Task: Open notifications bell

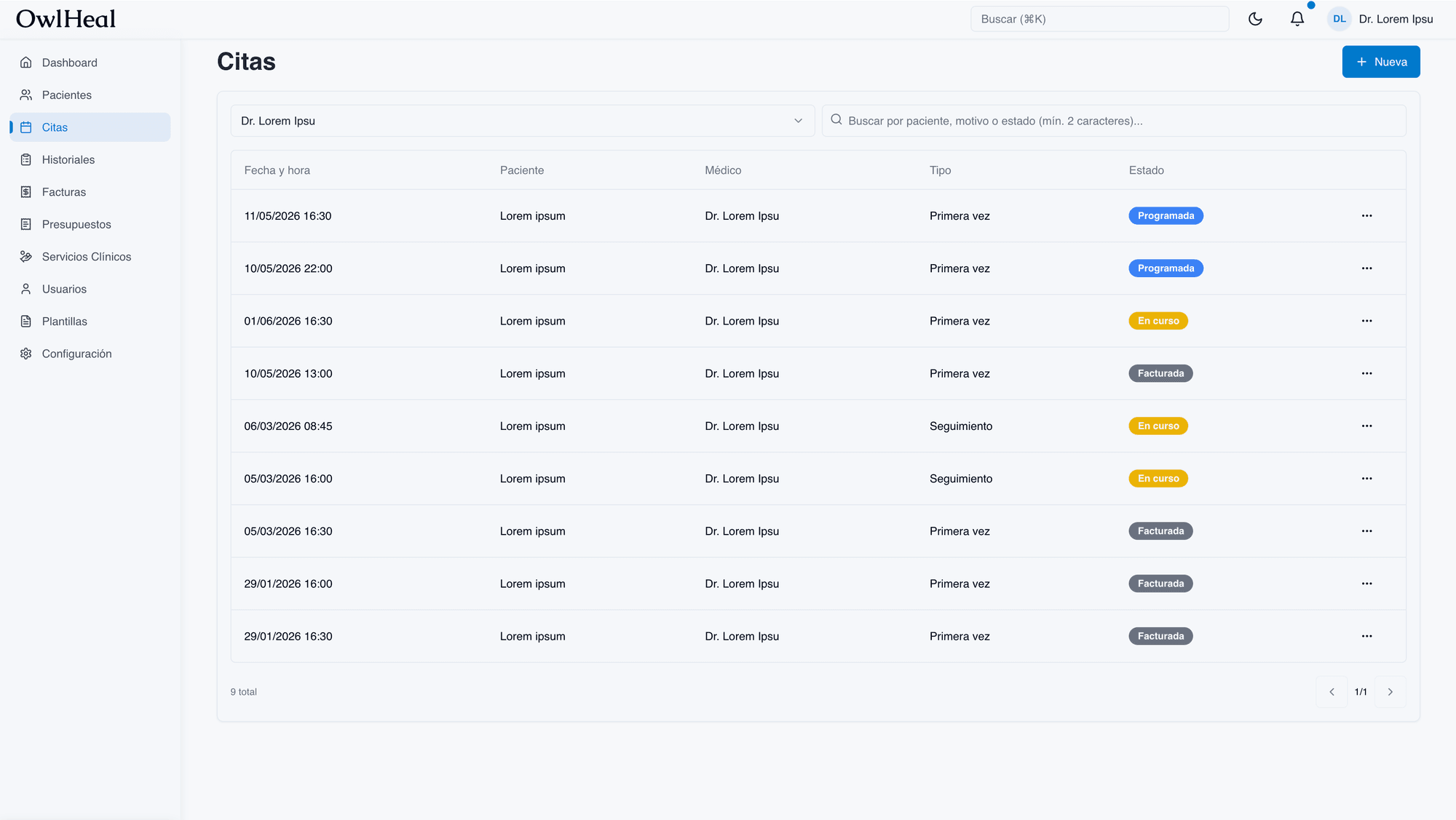Action: point(1297,19)
